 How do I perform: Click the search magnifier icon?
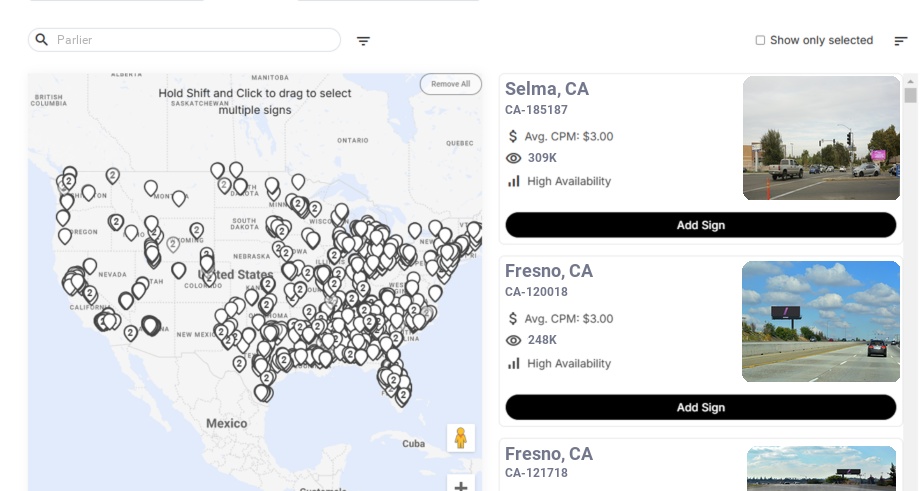pyautogui.click(x=42, y=40)
